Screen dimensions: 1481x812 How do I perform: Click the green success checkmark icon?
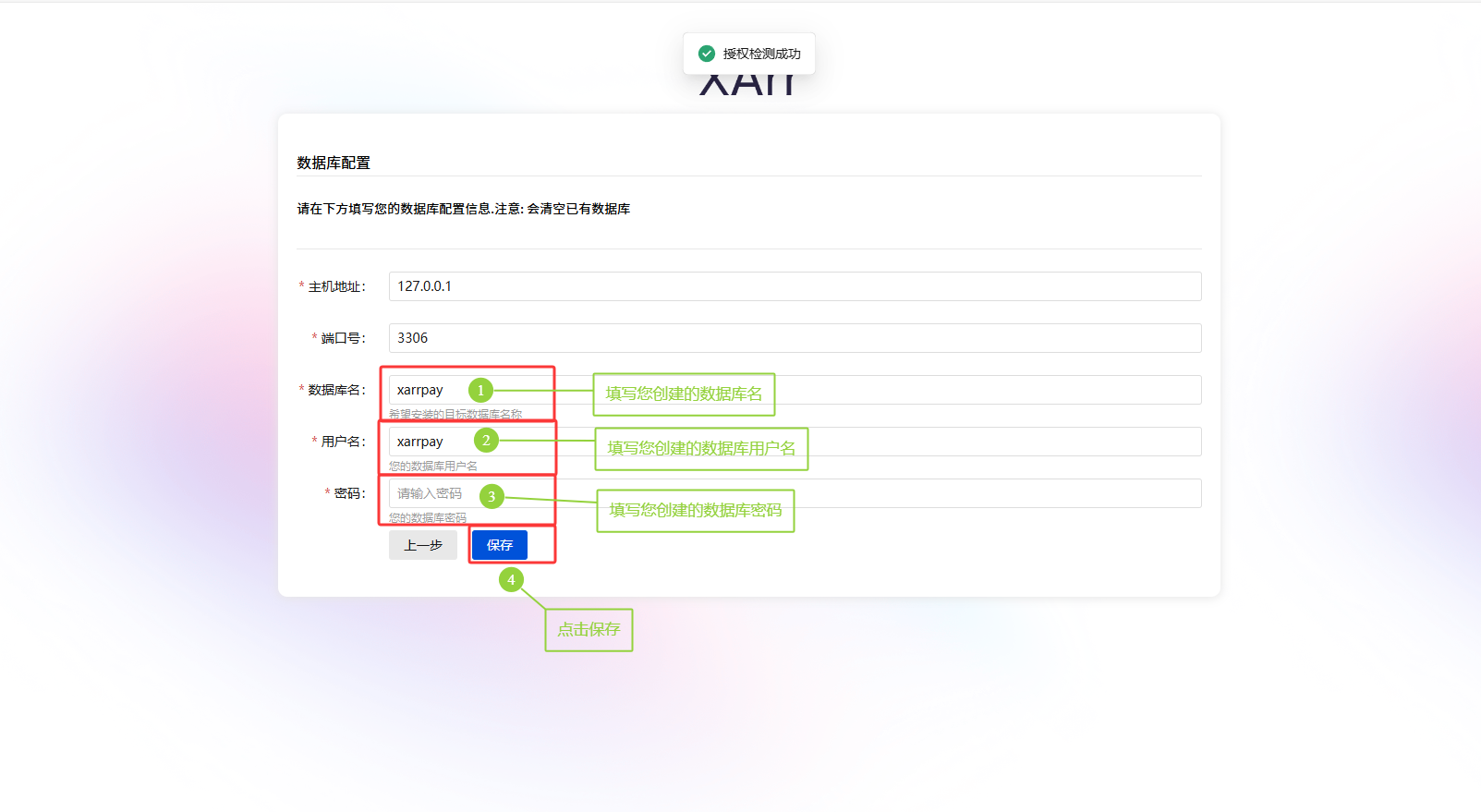pyautogui.click(x=707, y=54)
